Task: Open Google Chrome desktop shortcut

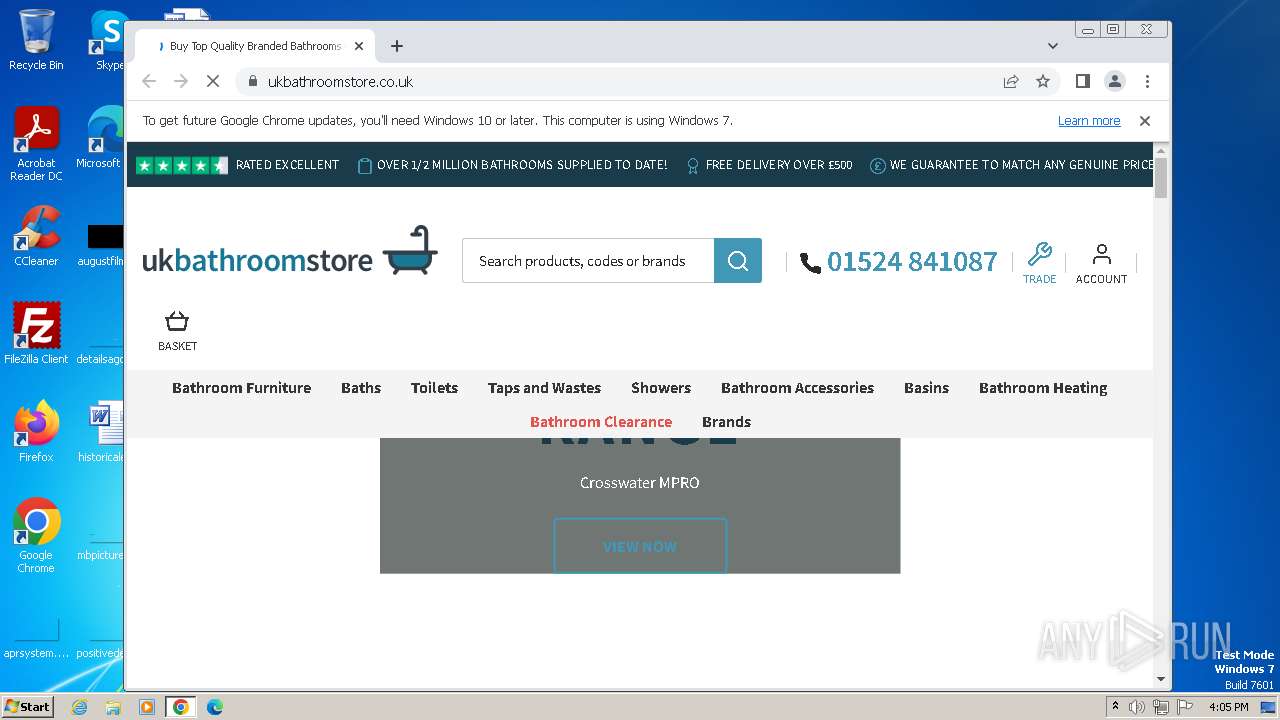Action: (36, 535)
